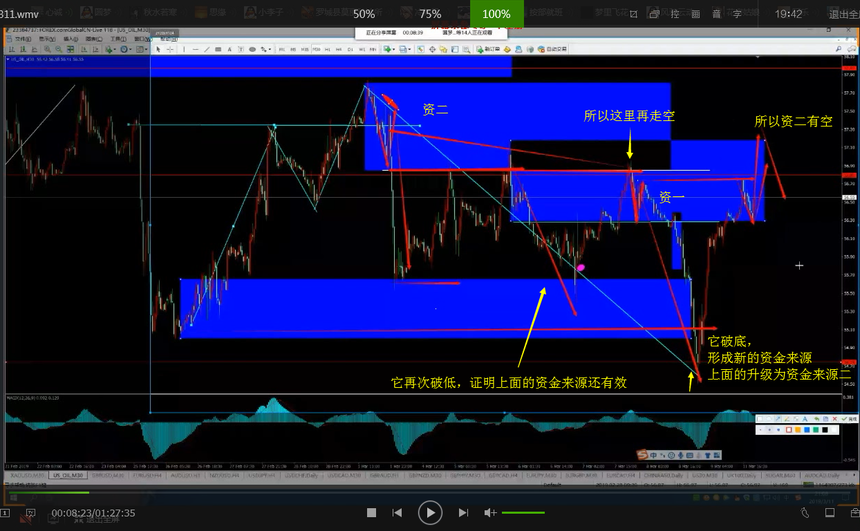Viewport: 860px width, 531px height.
Task: Click the overlapping windows icon in top bar
Action: coord(654,14)
